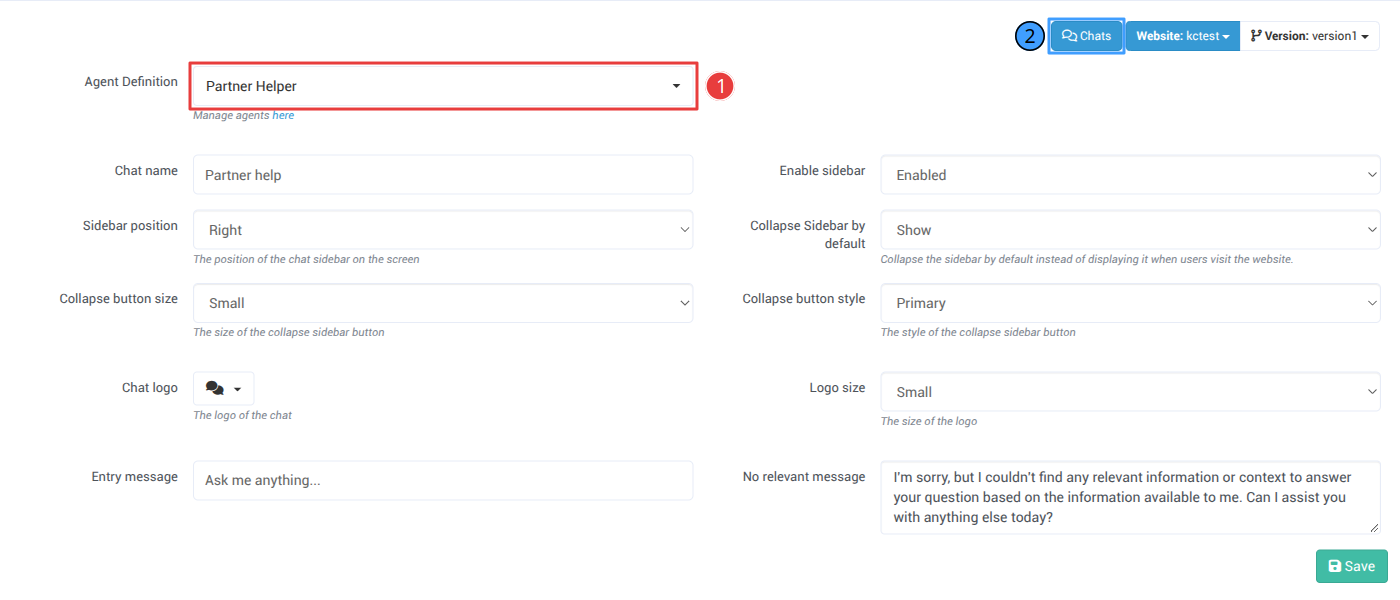Click the 'here' manage agents link
1400x600 pixels.
(283, 115)
